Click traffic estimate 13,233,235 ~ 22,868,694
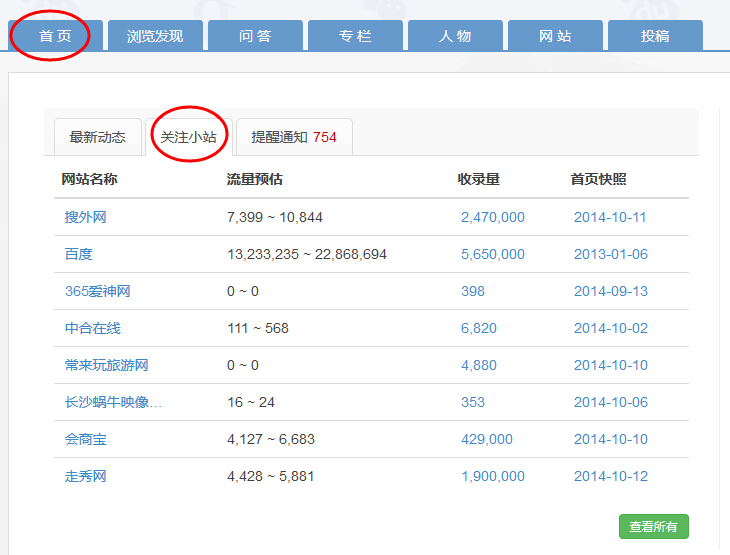730x555 pixels. pos(307,254)
